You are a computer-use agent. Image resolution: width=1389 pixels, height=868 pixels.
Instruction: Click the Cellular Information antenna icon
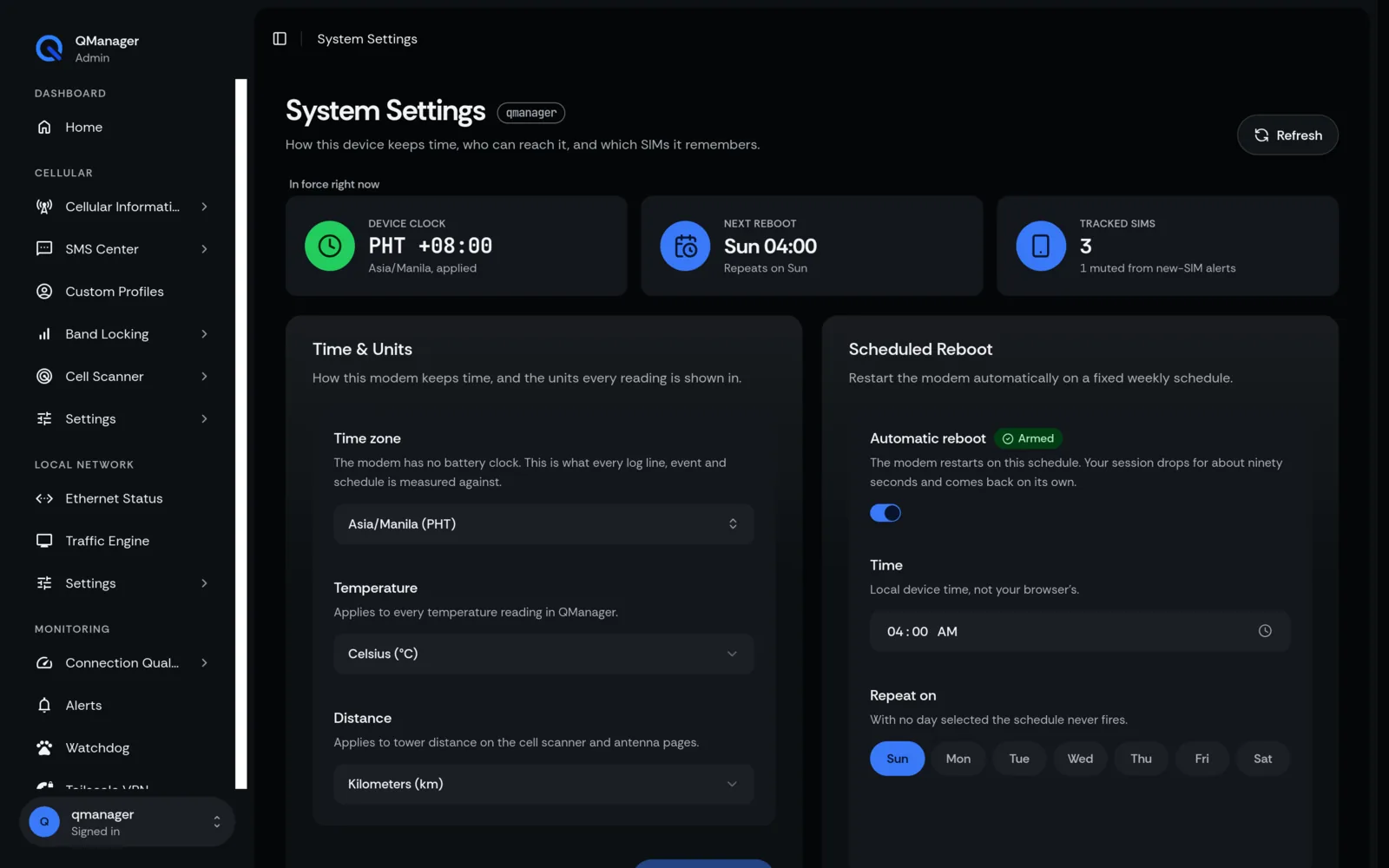[44, 207]
